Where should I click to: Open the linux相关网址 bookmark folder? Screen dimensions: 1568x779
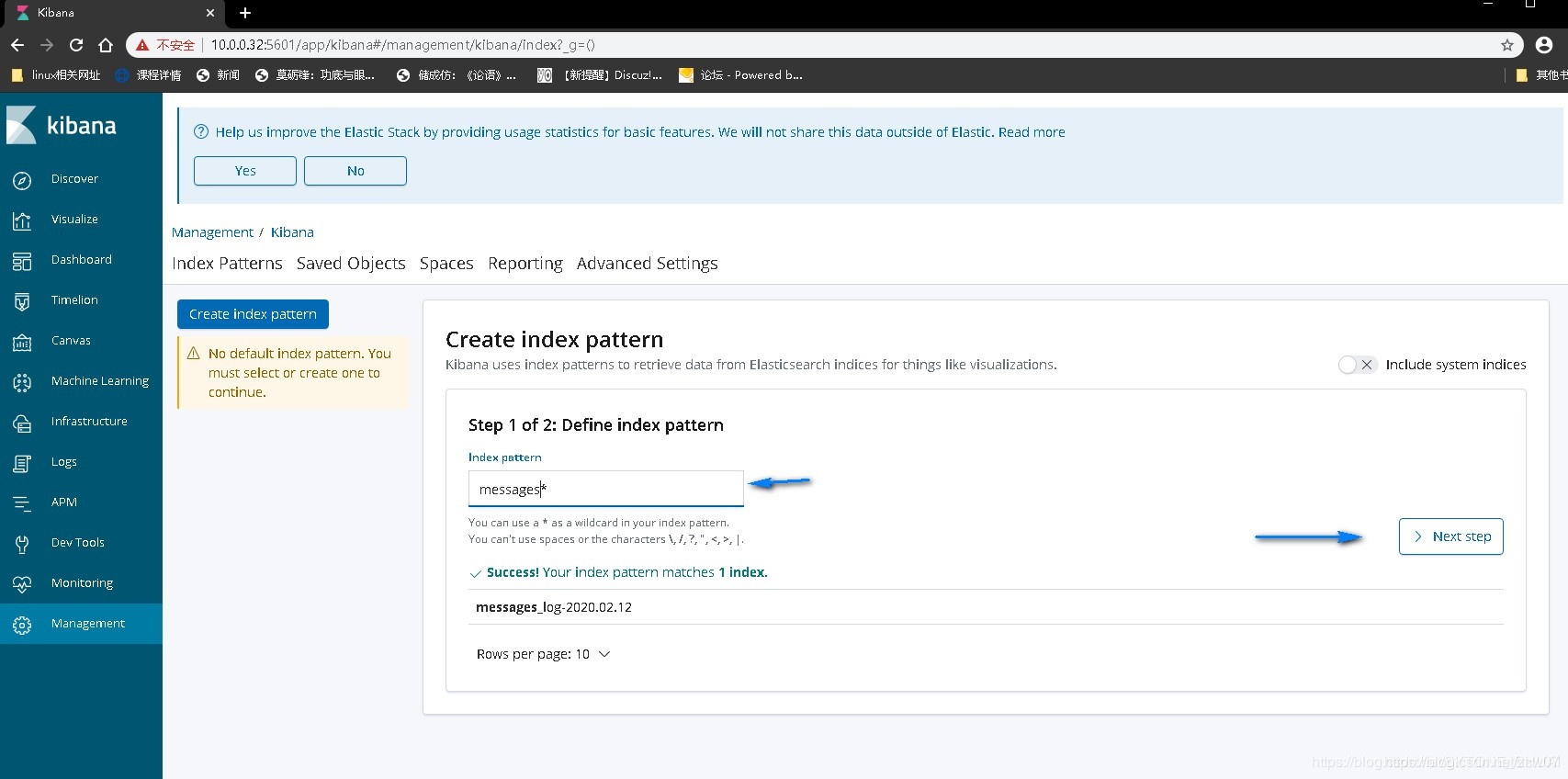[56, 75]
